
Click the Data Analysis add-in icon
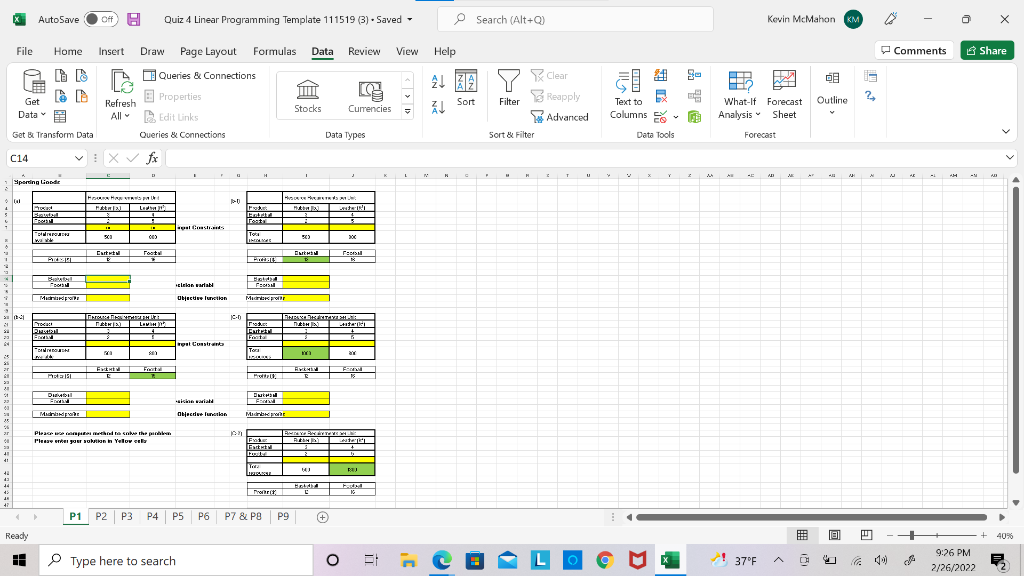point(870,76)
